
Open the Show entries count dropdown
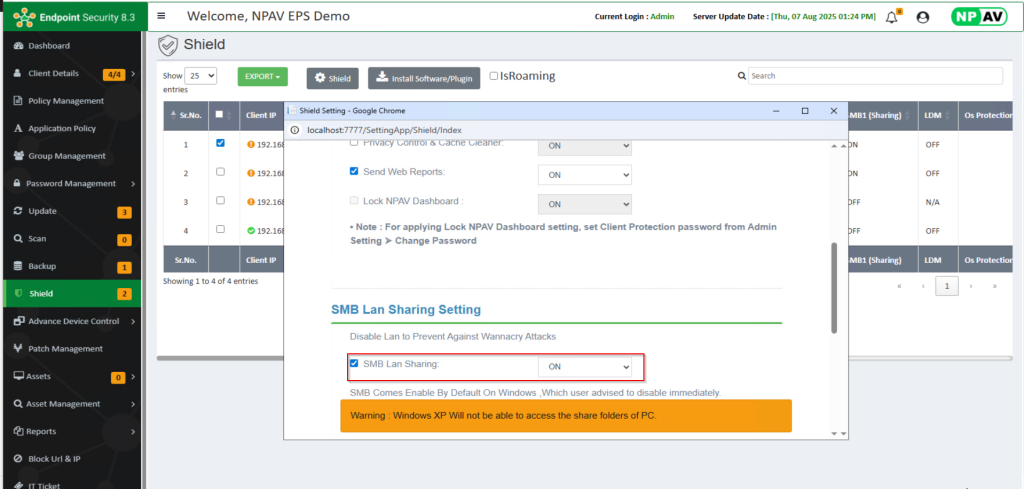(201, 76)
